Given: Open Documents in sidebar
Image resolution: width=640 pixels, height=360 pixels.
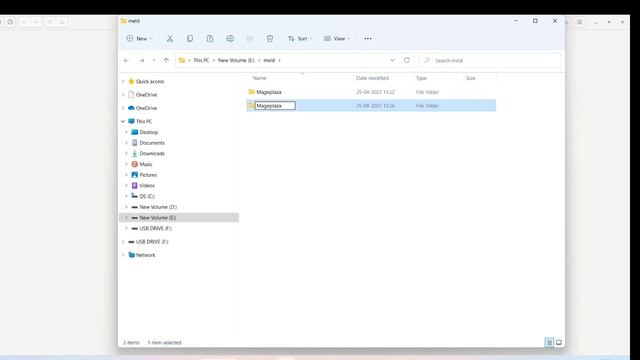Looking at the screenshot, I should point(152,143).
